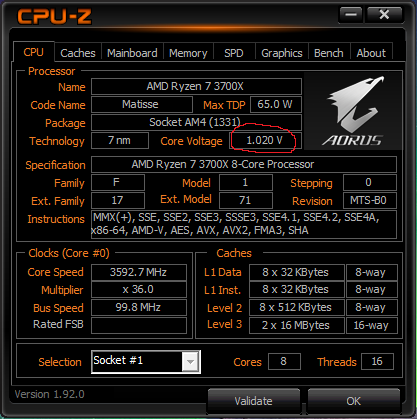Image resolution: width=417 pixels, height=420 pixels.
Task: Close the CPU-Z window
Action: point(384,15)
